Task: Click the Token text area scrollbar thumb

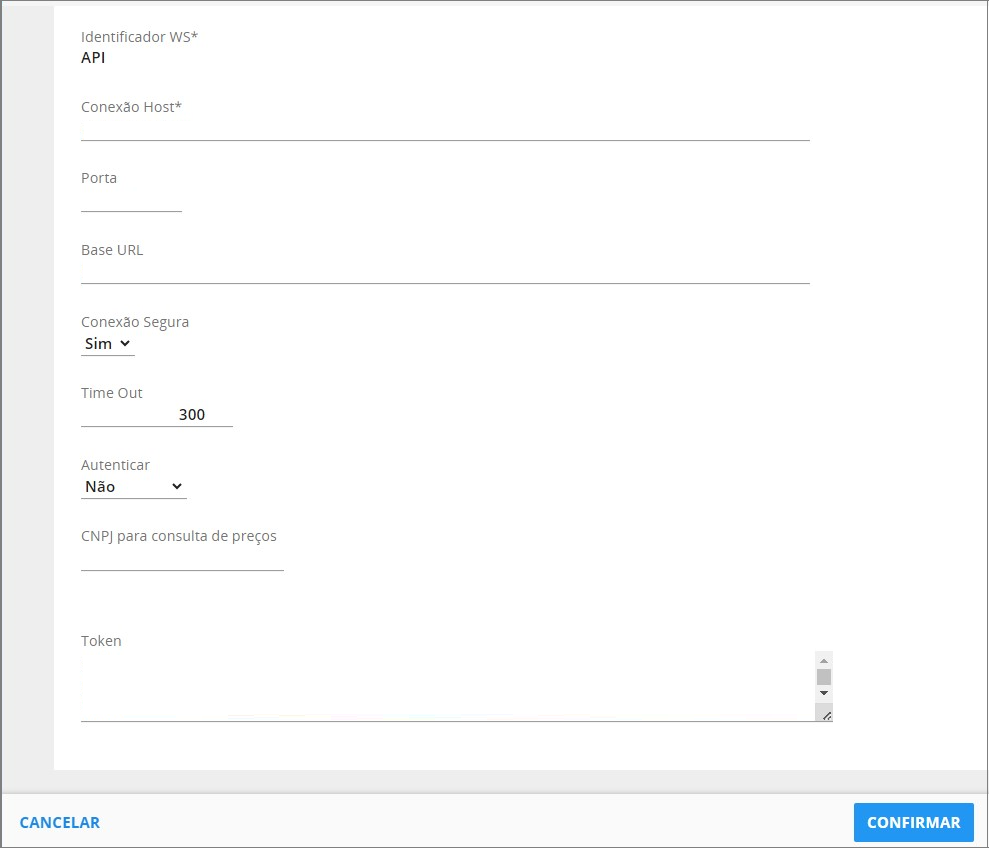Action: (x=824, y=677)
